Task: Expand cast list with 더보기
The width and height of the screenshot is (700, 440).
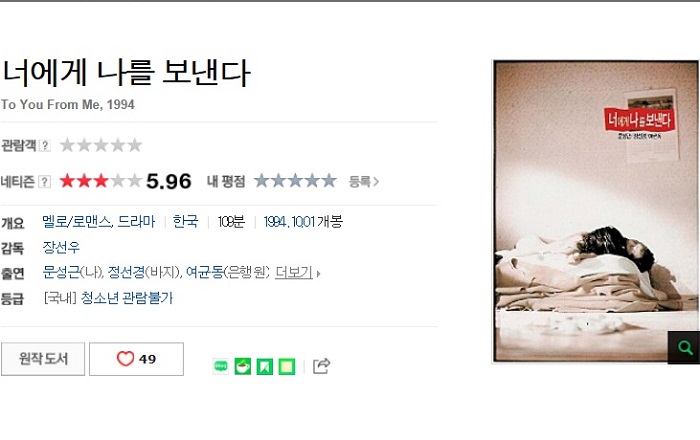Action: (294, 272)
